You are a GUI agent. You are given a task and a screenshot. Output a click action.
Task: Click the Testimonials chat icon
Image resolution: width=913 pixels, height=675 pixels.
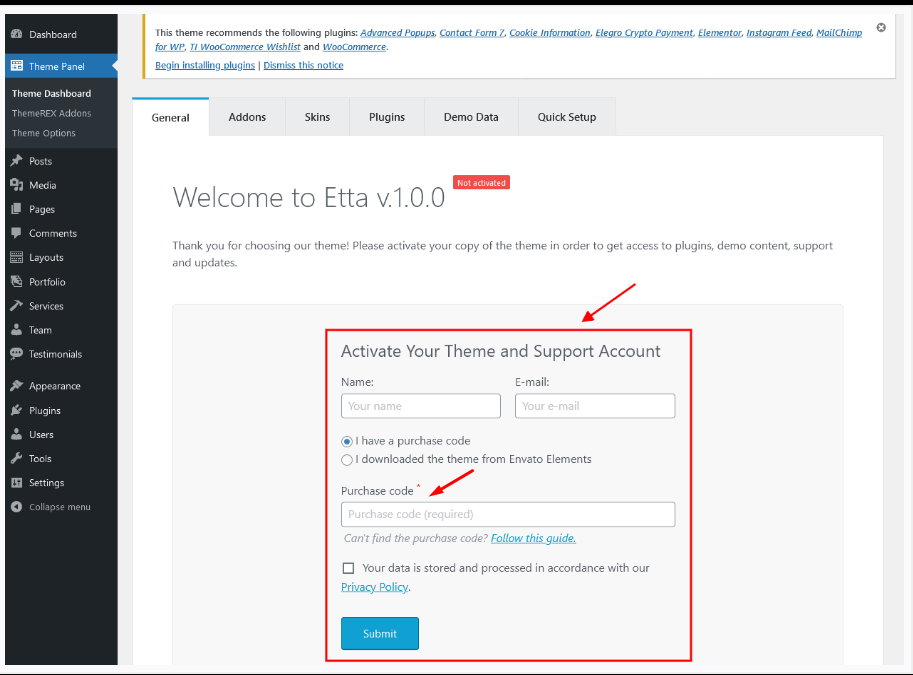[x=16, y=354]
